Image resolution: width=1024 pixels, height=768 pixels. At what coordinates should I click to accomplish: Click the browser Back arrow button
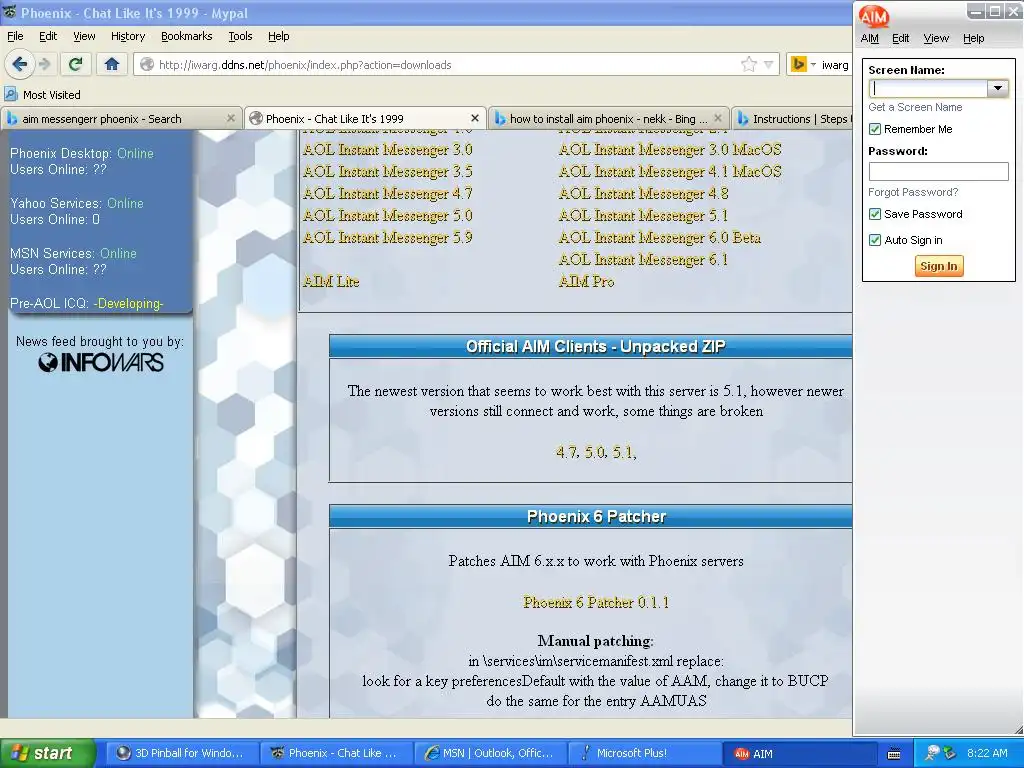(20, 64)
